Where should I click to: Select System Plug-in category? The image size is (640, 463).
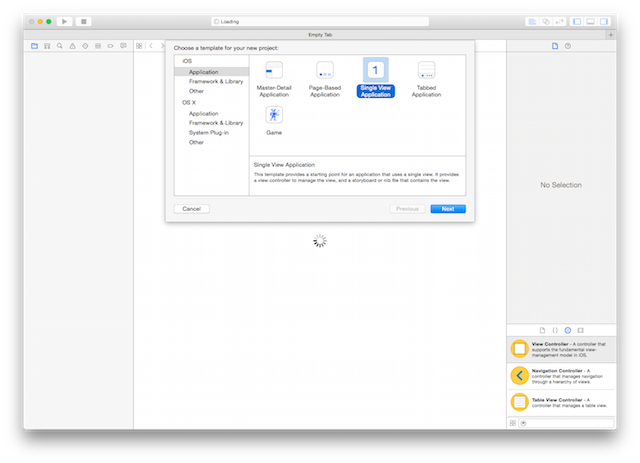211,133
